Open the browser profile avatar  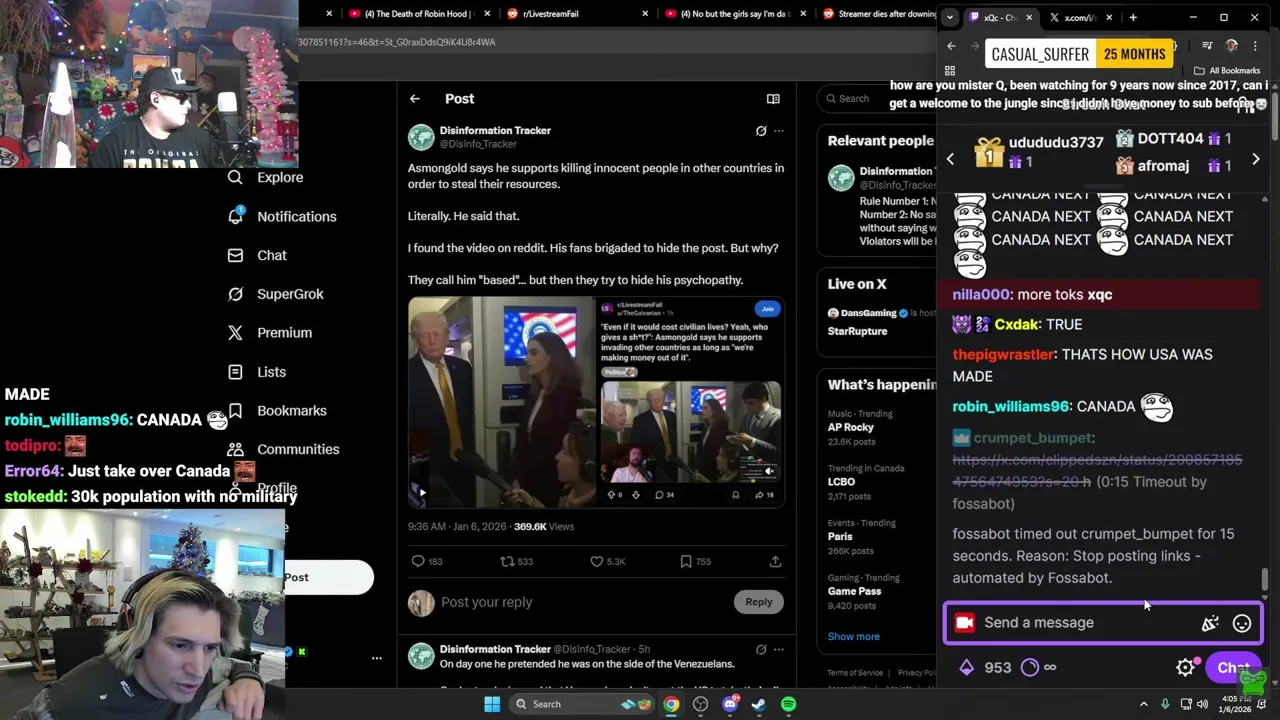(1232, 46)
